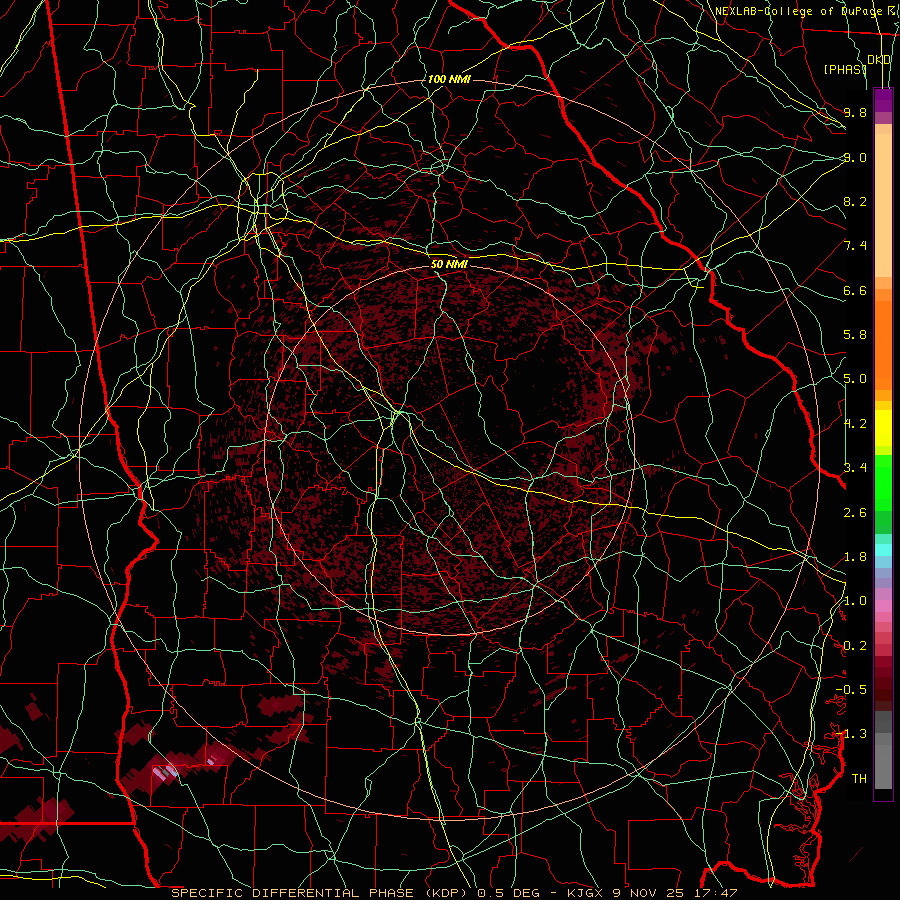Click the pink segment of the color bar
The height and width of the screenshot is (900, 900).
tap(883, 606)
